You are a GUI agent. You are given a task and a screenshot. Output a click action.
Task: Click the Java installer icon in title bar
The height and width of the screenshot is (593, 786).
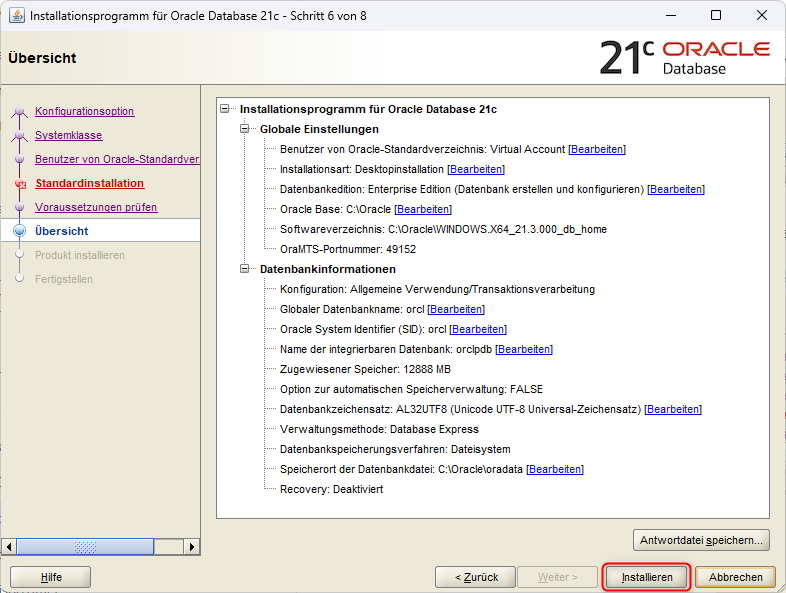pos(17,16)
